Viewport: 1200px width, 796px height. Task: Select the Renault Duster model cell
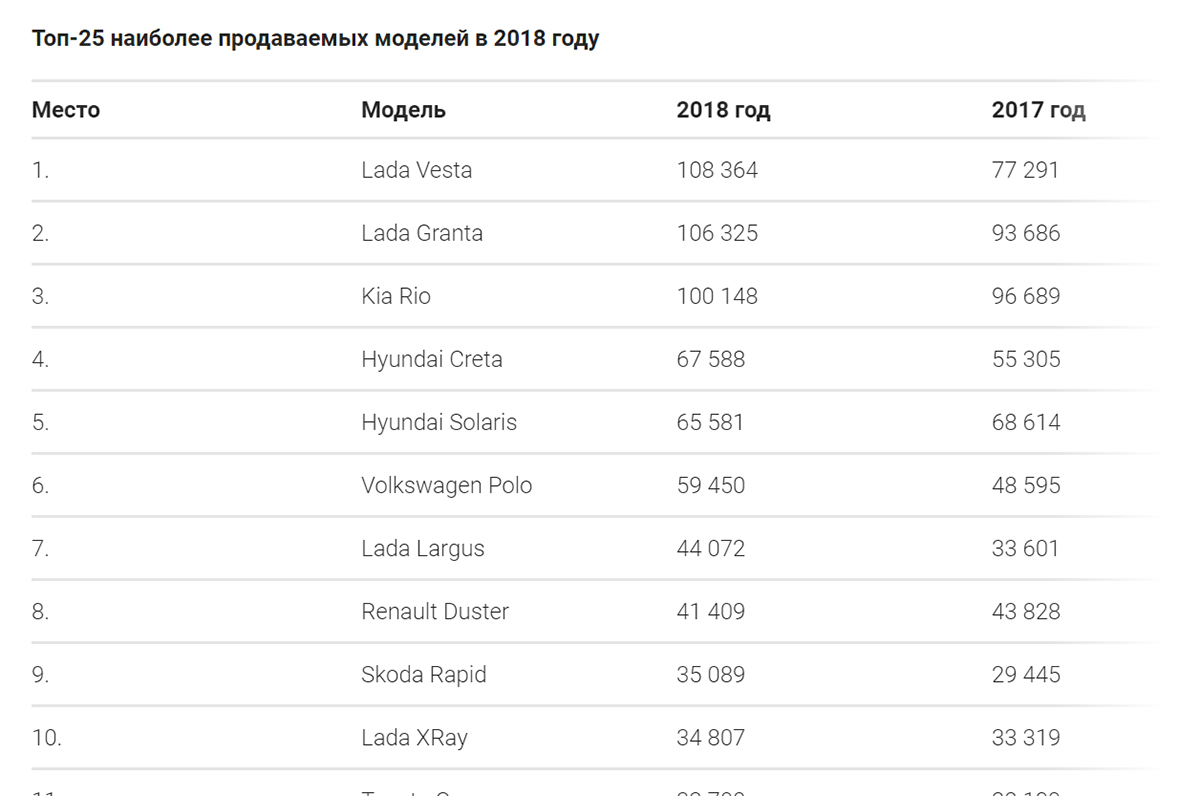[x=435, y=611]
